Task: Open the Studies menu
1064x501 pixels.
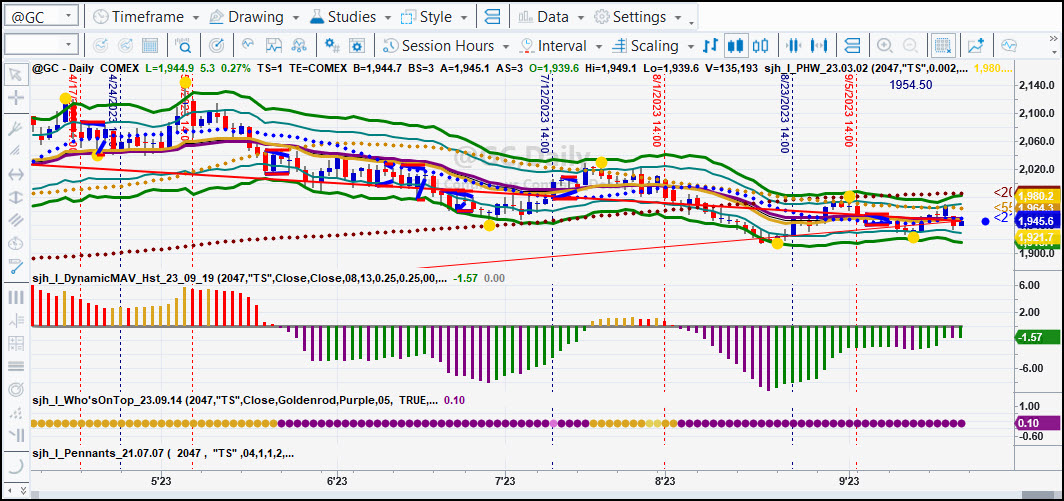Action: pyautogui.click(x=351, y=16)
